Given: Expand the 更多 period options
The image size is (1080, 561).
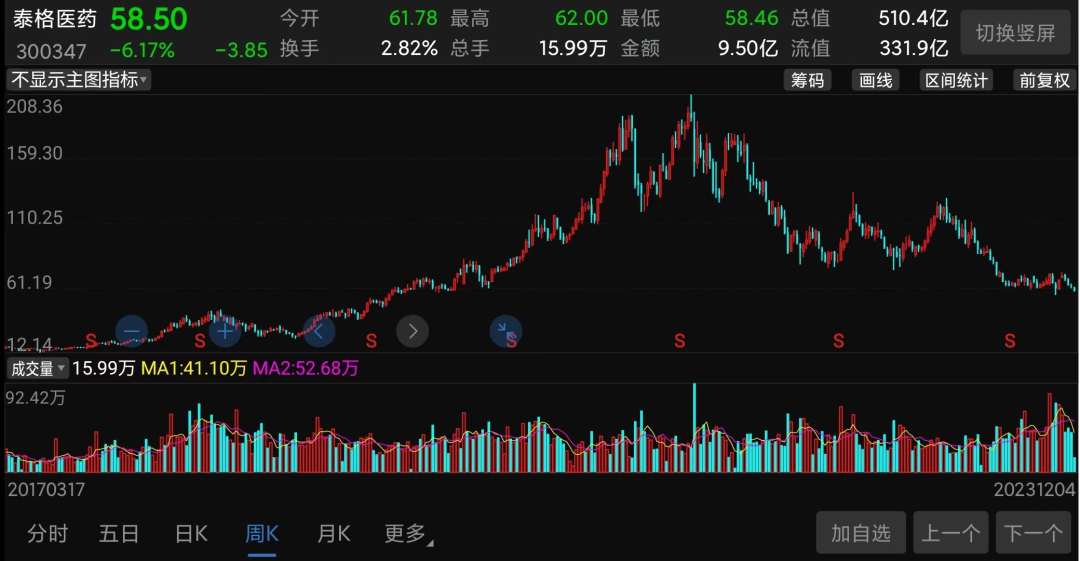Looking at the screenshot, I should pos(408,533).
